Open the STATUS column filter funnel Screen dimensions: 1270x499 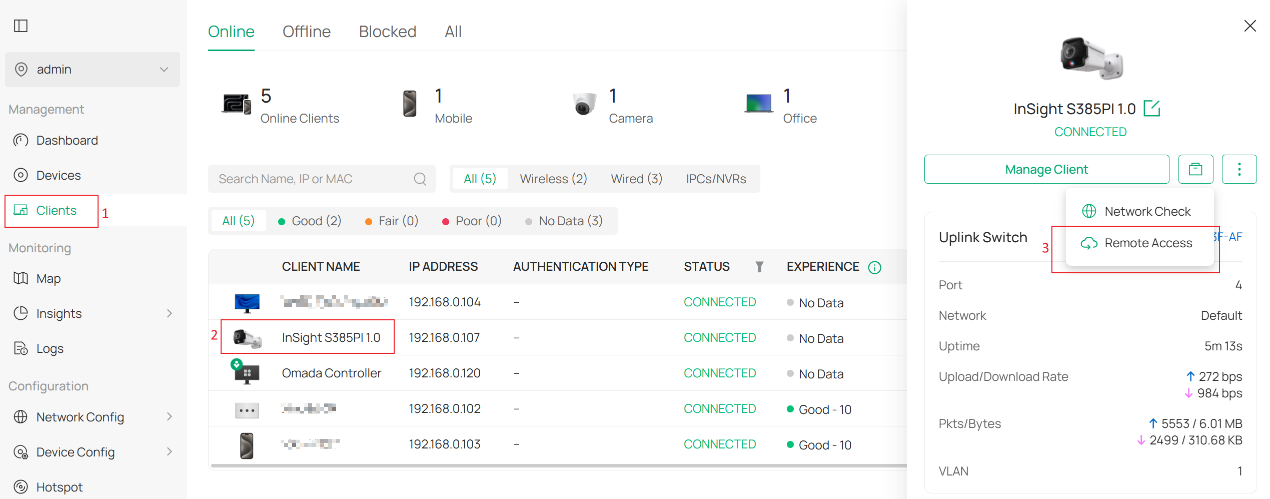pyautogui.click(x=759, y=267)
